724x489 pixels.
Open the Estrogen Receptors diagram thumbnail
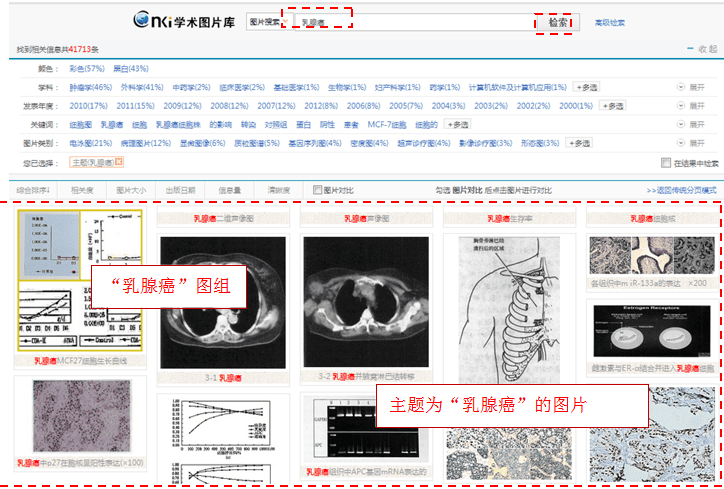pyautogui.click(x=652, y=331)
